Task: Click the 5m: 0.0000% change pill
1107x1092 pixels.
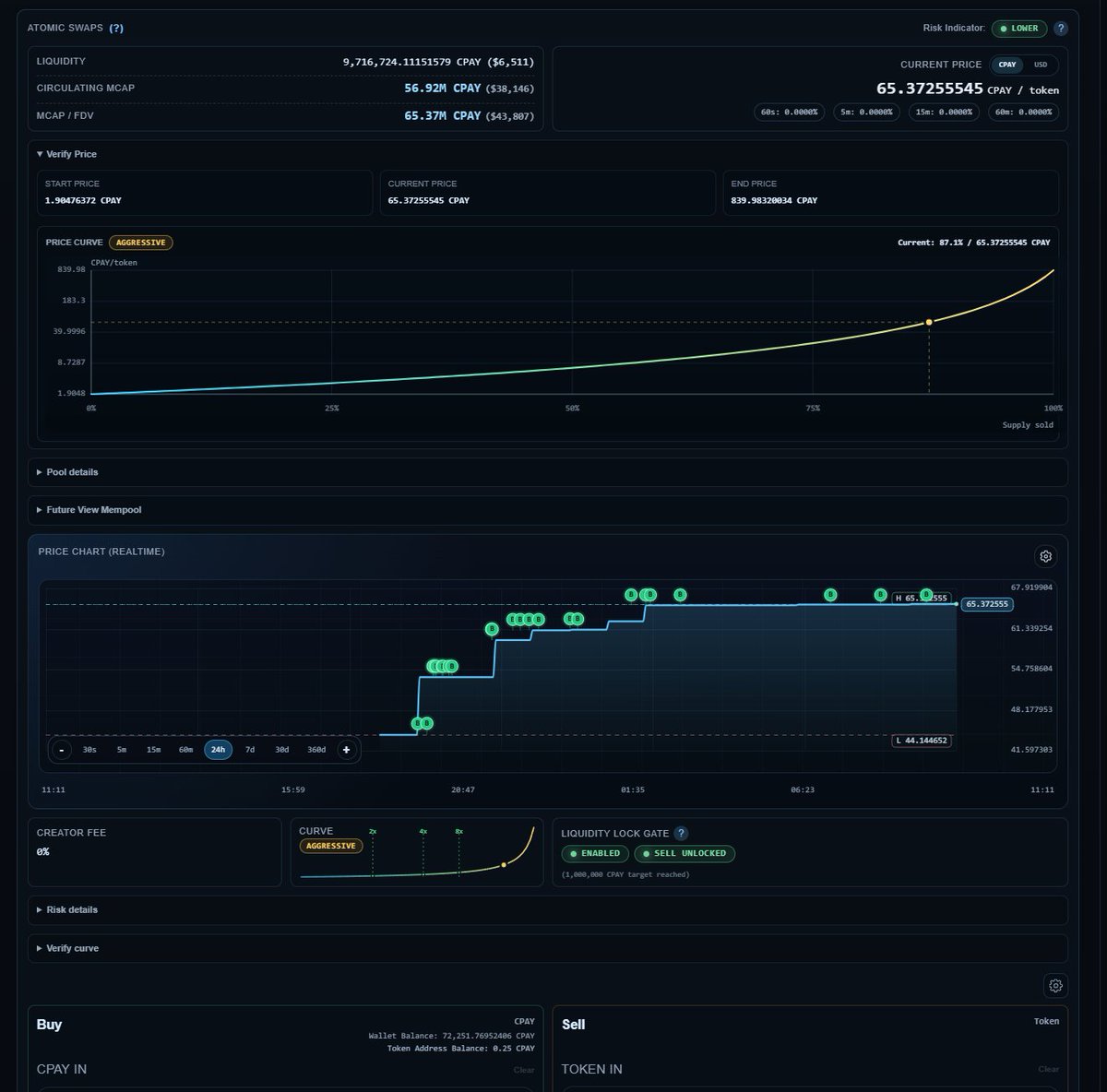Action: coord(866,112)
